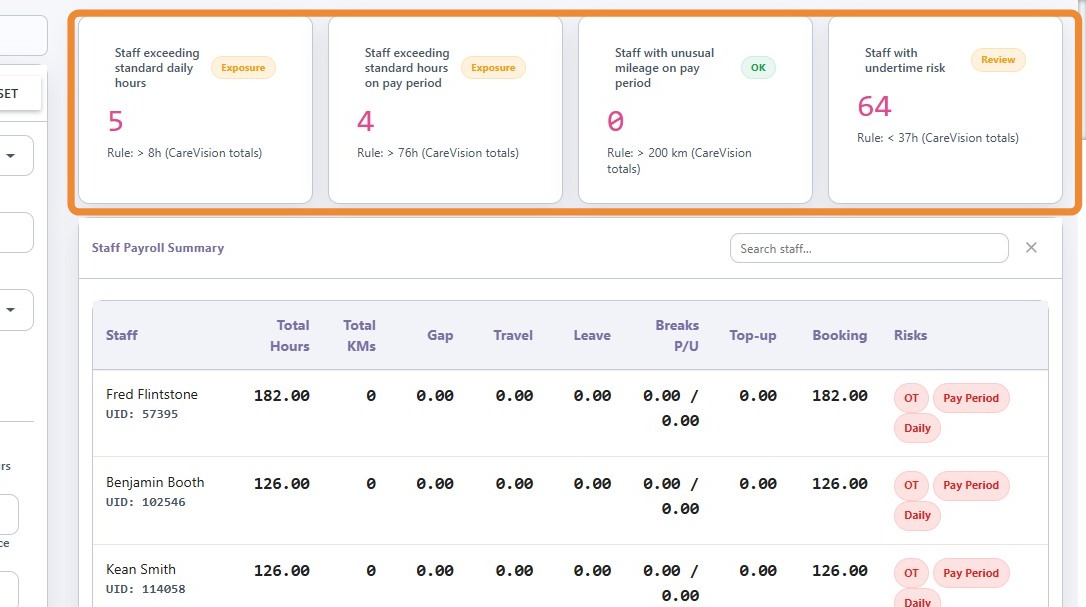Image resolution: width=1086 pixels, height=607 pixels.
Task: Sort by the Total Hours column header
Action: (x=292, y=335)
